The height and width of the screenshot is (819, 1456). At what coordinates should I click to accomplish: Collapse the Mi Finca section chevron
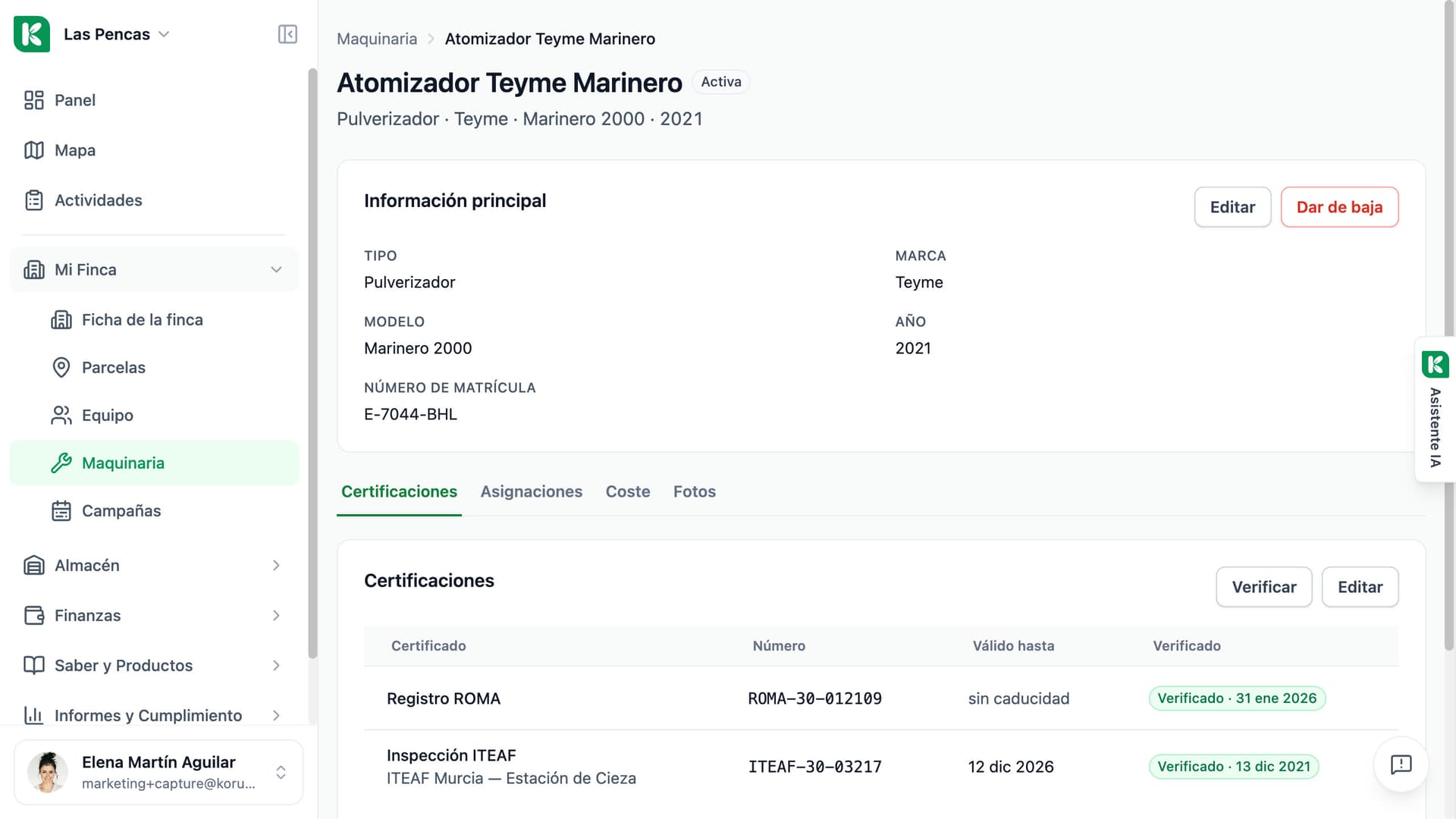pyautogui.click(x=276, y=270)
